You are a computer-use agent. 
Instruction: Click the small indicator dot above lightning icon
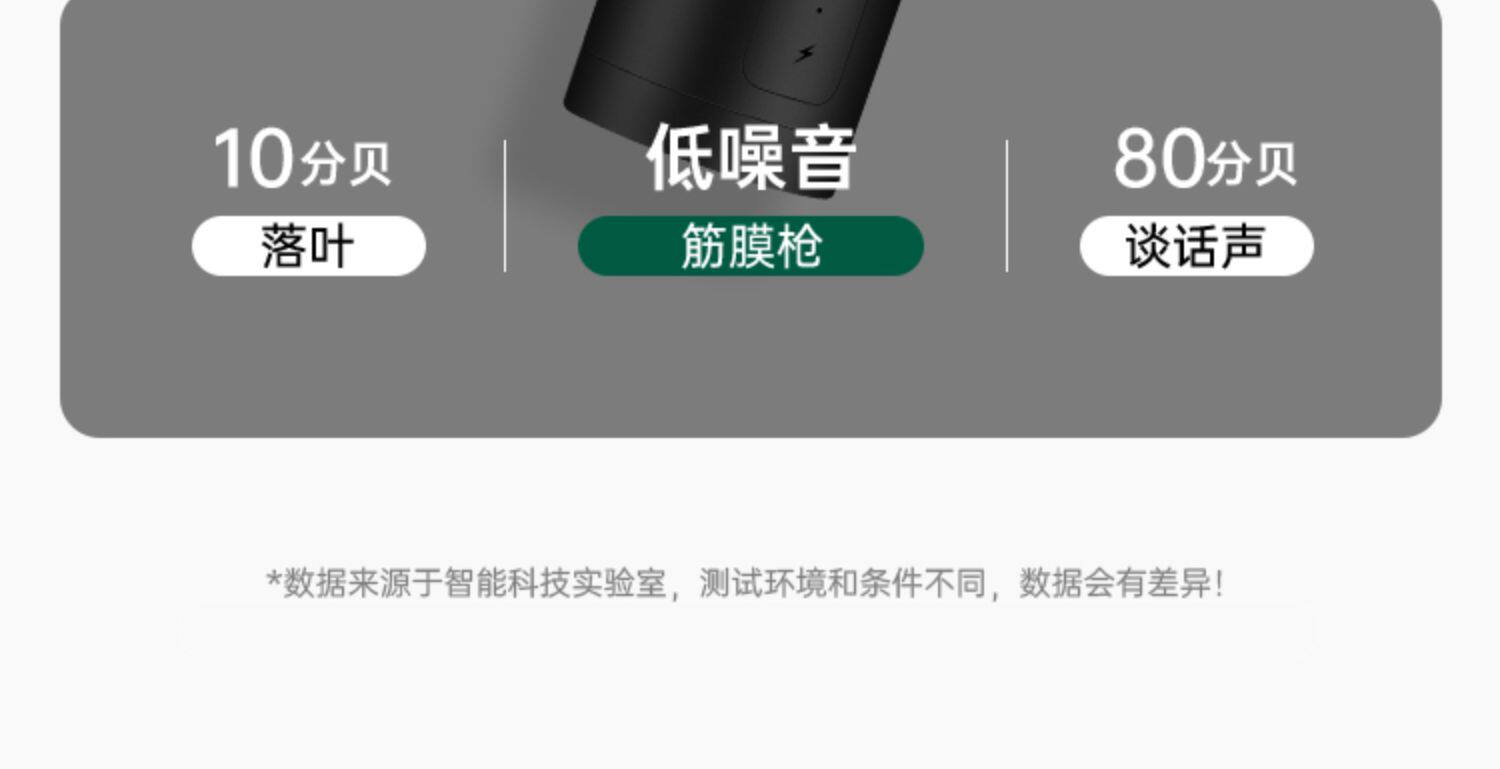819,12
